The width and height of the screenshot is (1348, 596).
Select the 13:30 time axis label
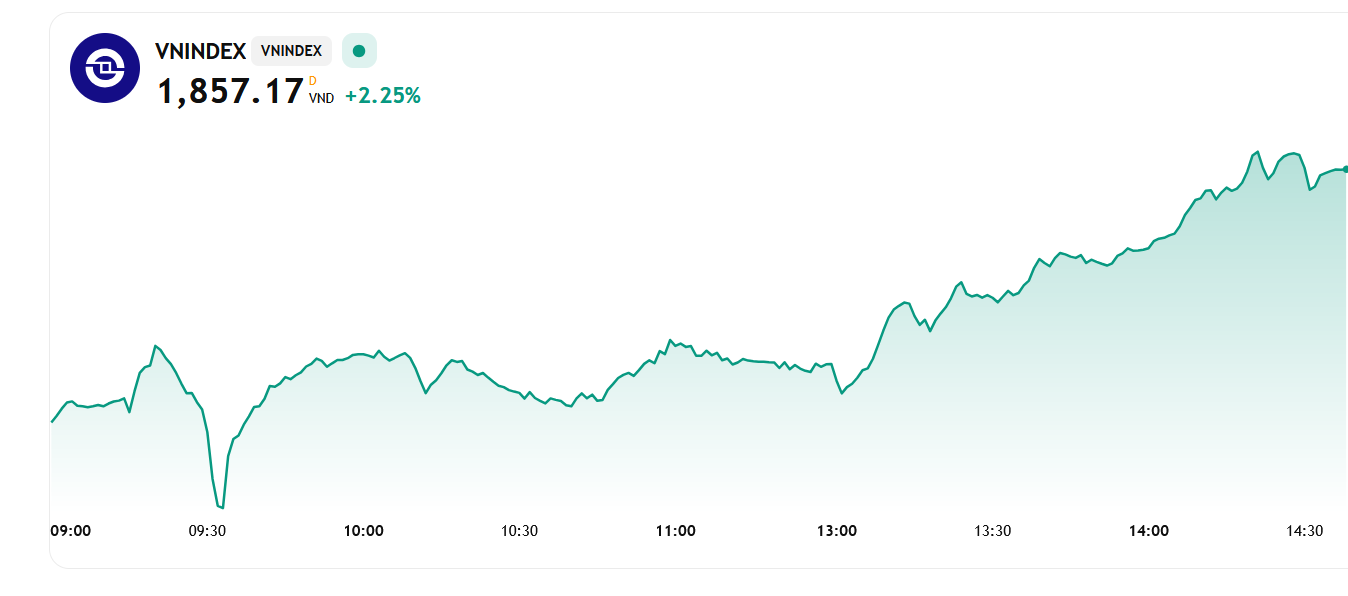992,531
